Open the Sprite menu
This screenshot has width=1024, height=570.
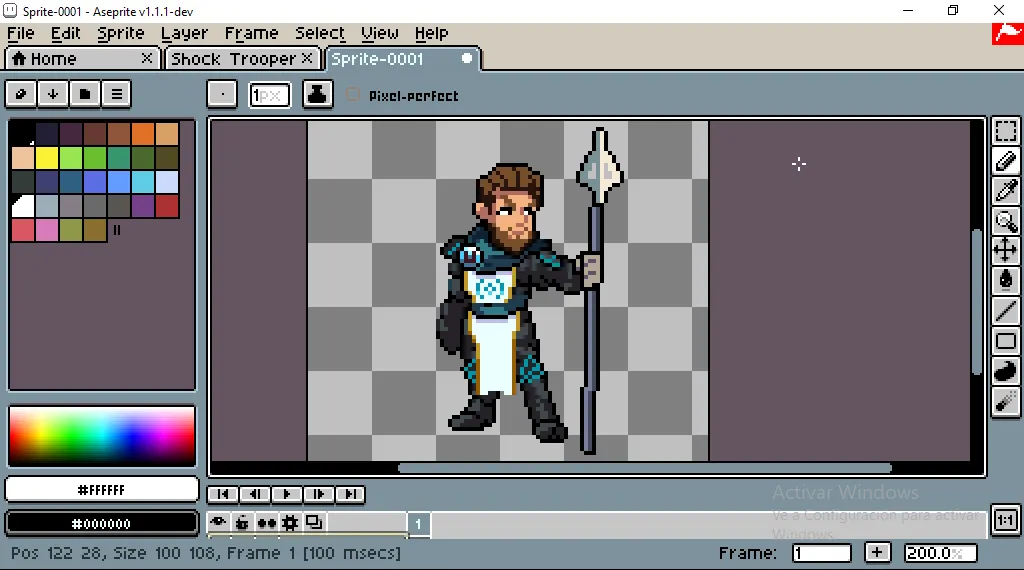[121, 33]
